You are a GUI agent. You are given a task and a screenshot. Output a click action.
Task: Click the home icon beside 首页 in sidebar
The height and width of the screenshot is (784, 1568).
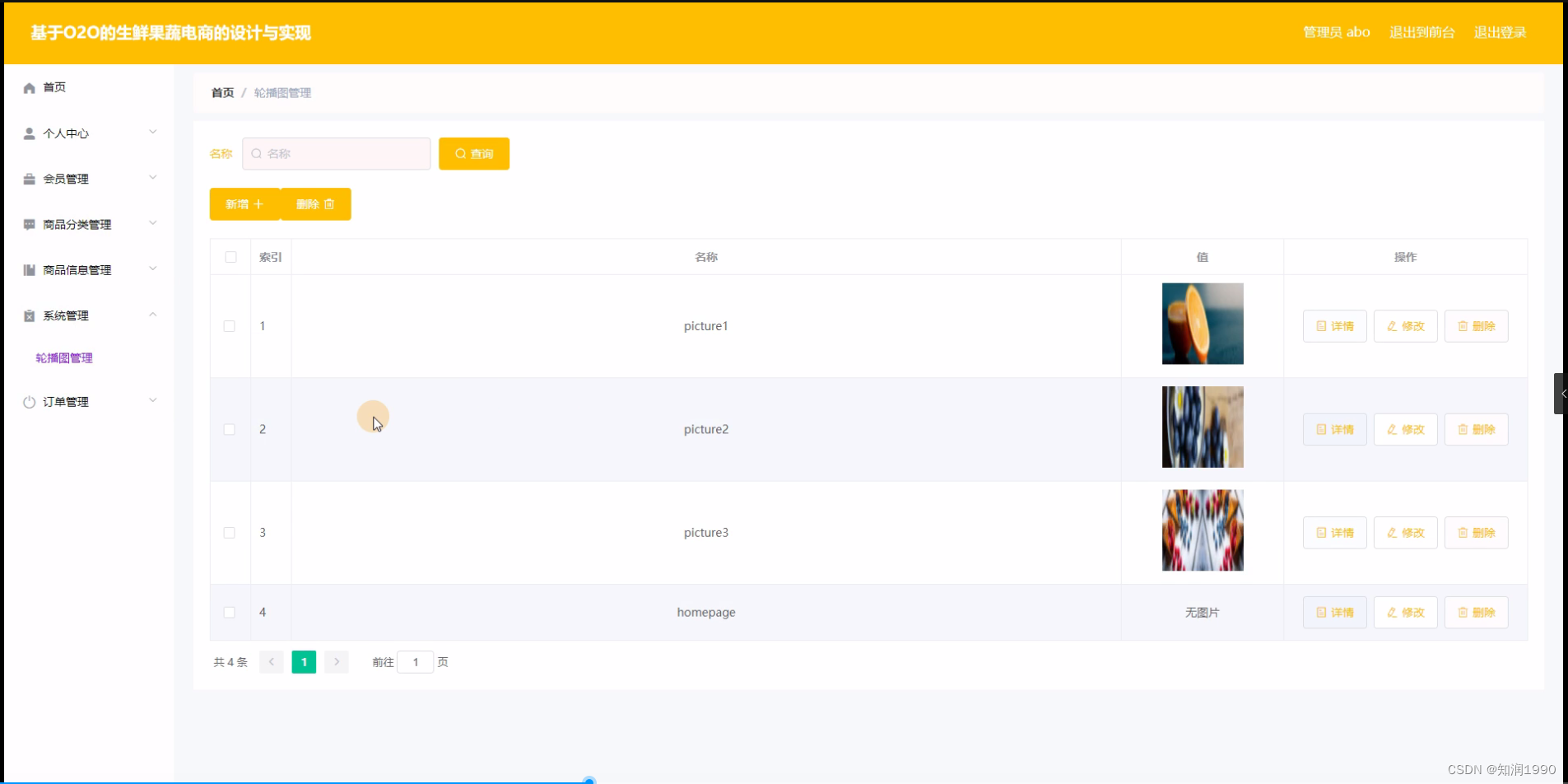pyautogui.click(x=30, y=87)
